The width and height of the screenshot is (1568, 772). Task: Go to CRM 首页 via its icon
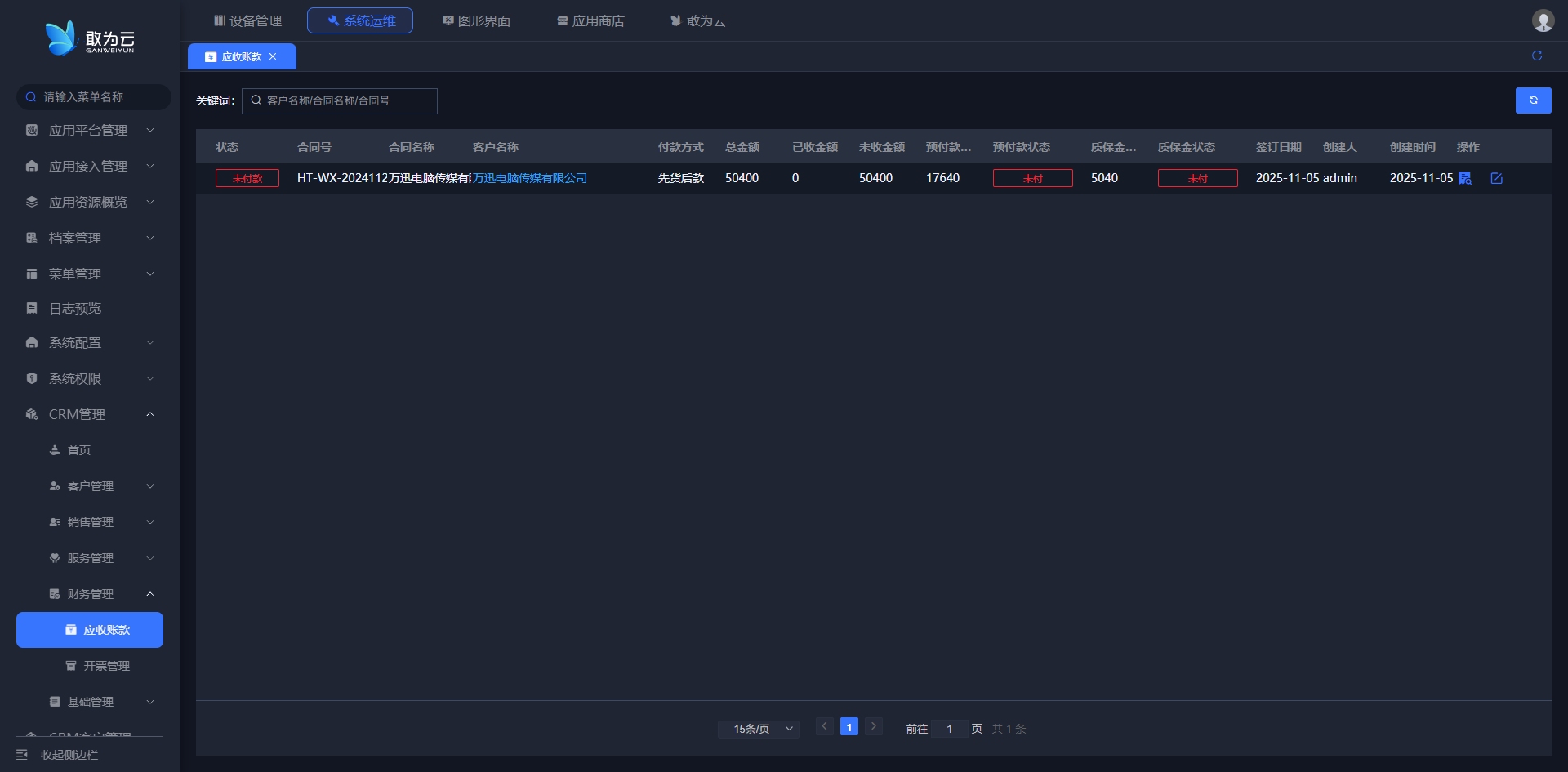[x=55, y=450]
